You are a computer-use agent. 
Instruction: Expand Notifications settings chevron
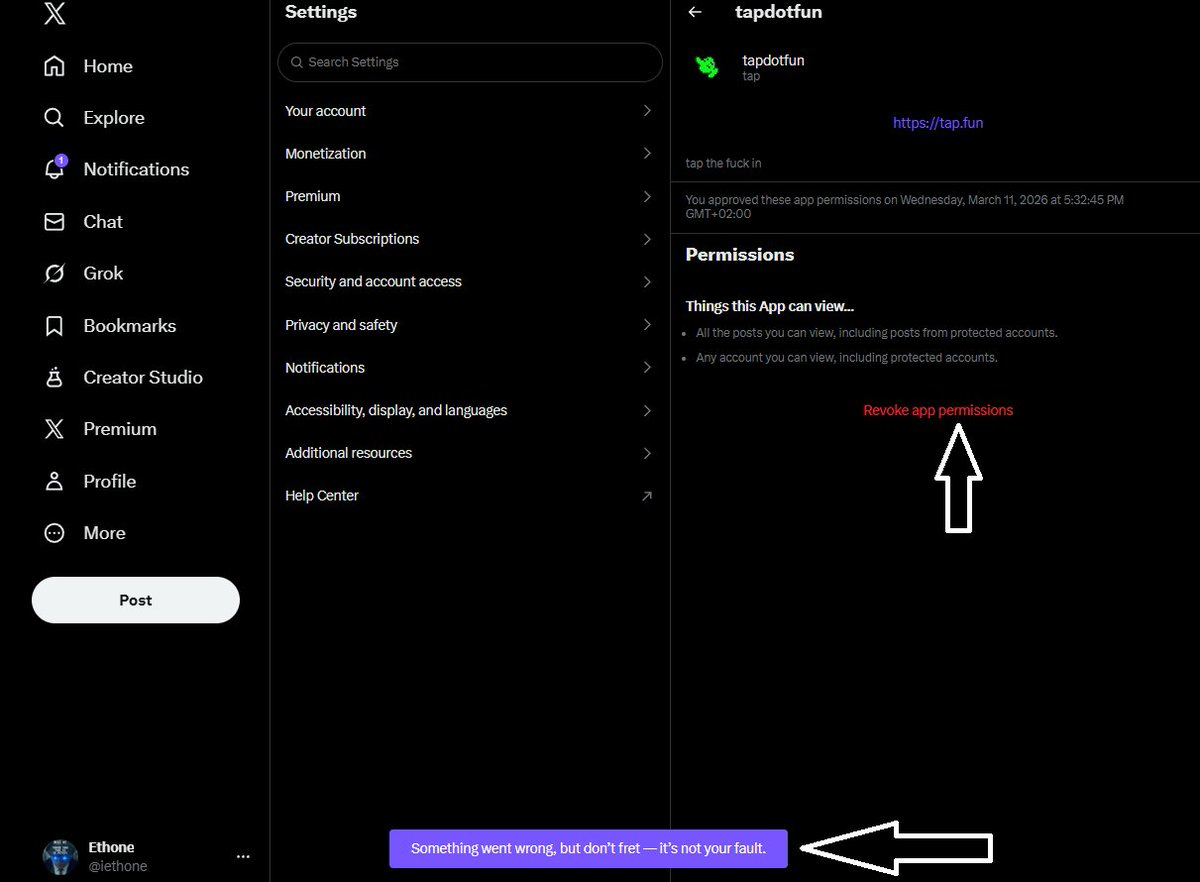[x=647, y=368]
